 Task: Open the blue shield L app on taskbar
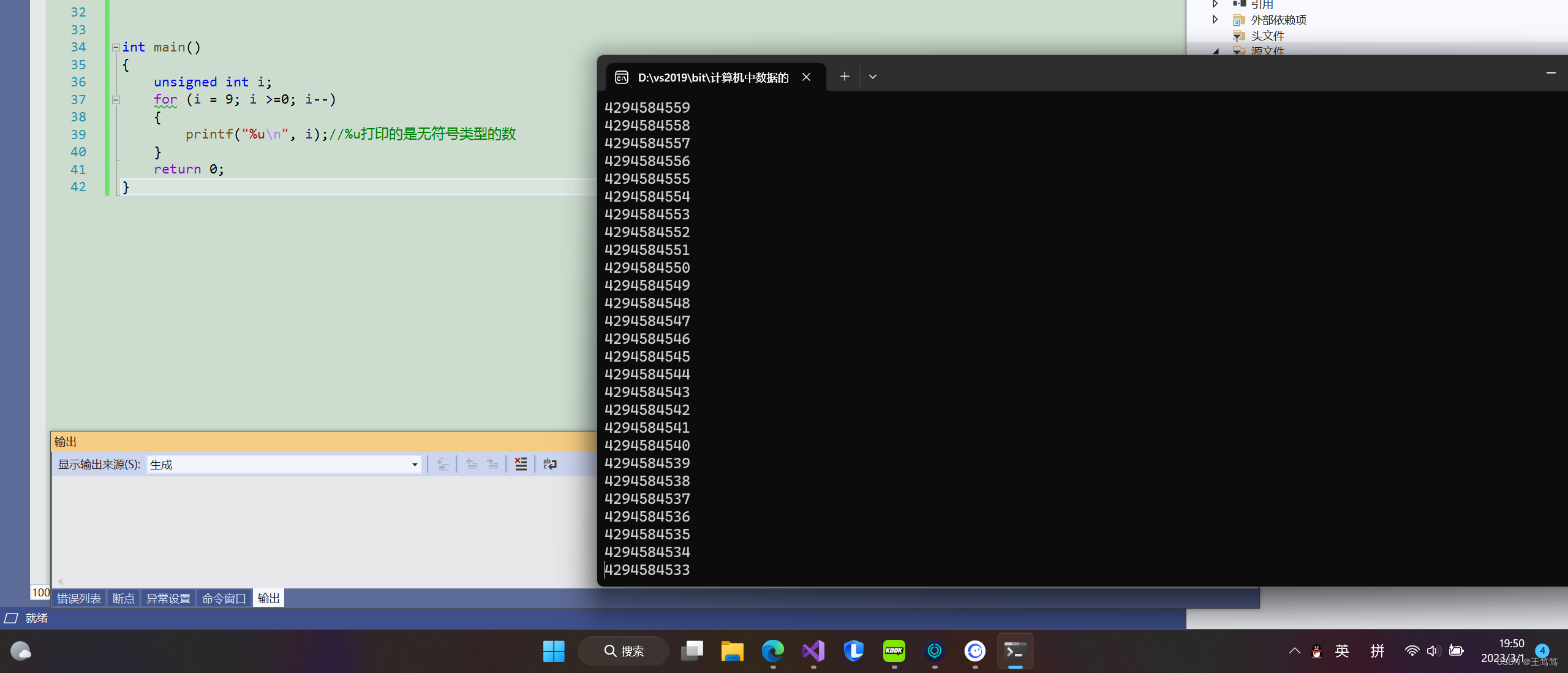tap(854, 651)
